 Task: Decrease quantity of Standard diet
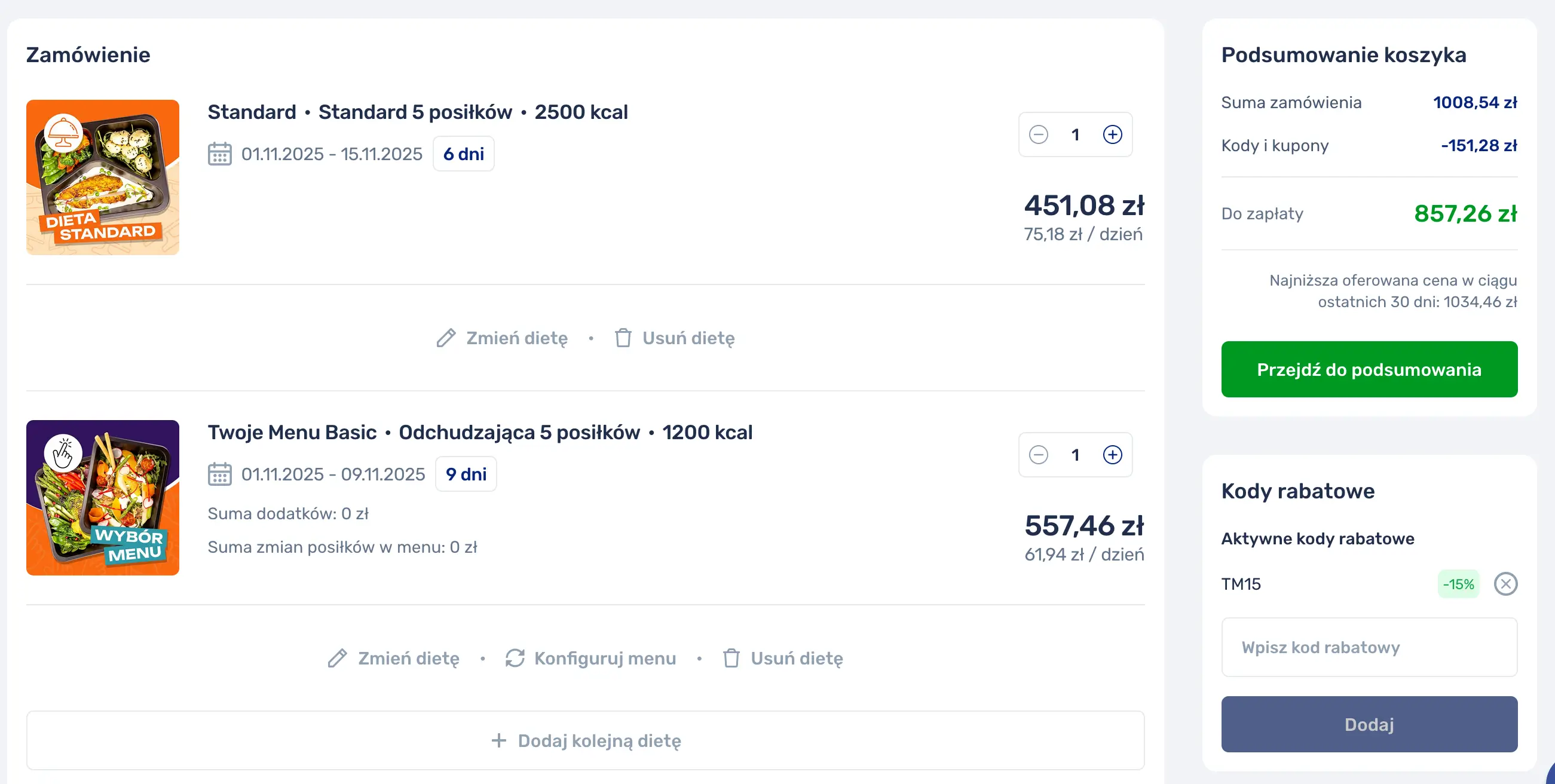1038,134
